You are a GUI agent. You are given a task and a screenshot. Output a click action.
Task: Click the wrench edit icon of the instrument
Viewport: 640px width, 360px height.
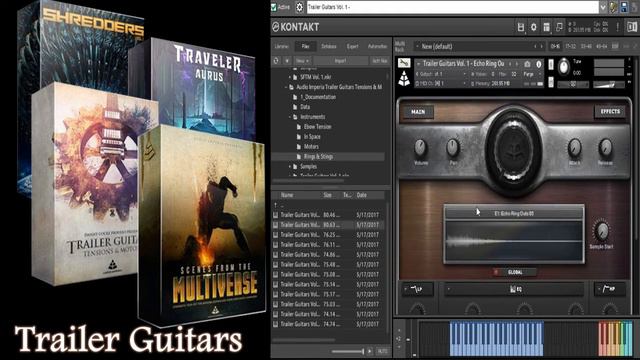click(404, 63)
